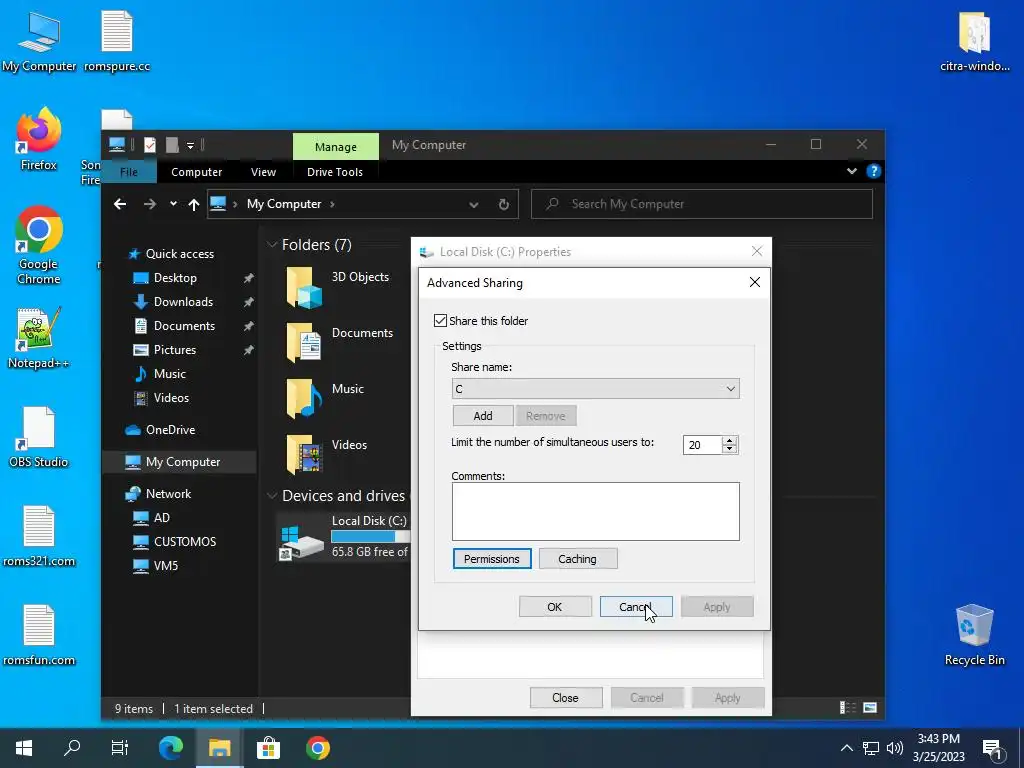Select CUSTOMOS network computer

tap(184, 542)
